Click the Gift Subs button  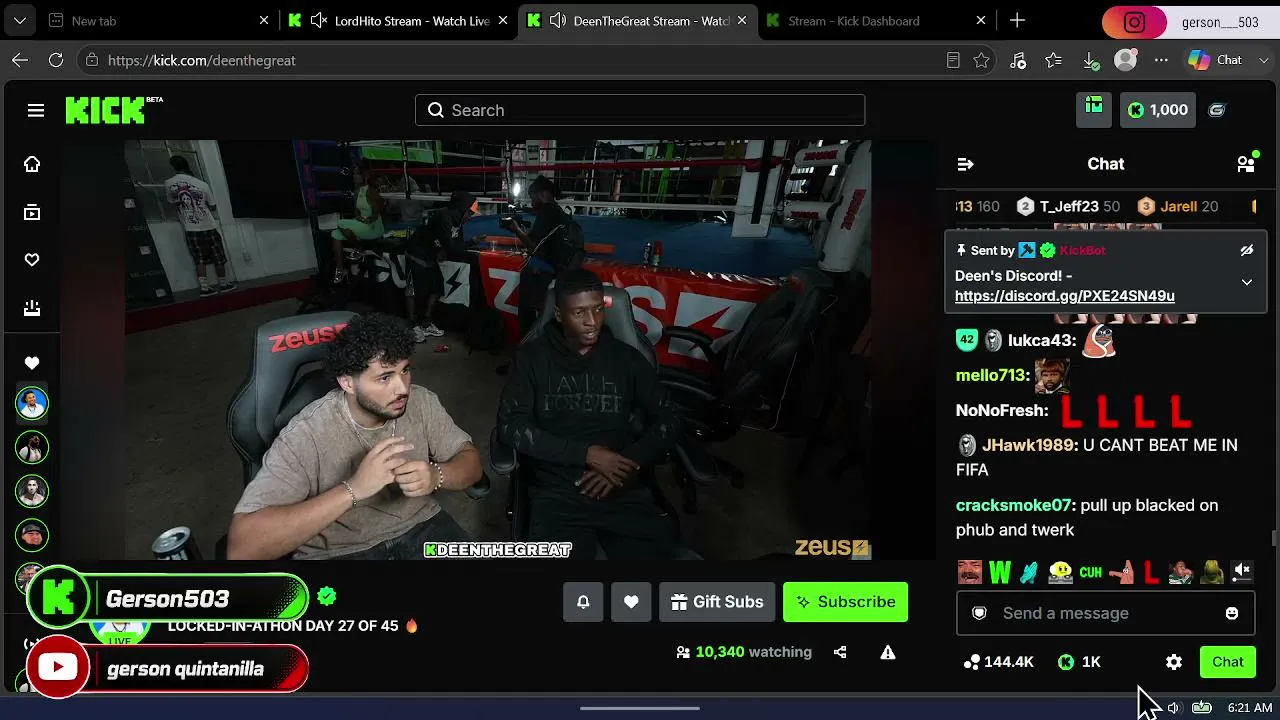click(717, 602)
